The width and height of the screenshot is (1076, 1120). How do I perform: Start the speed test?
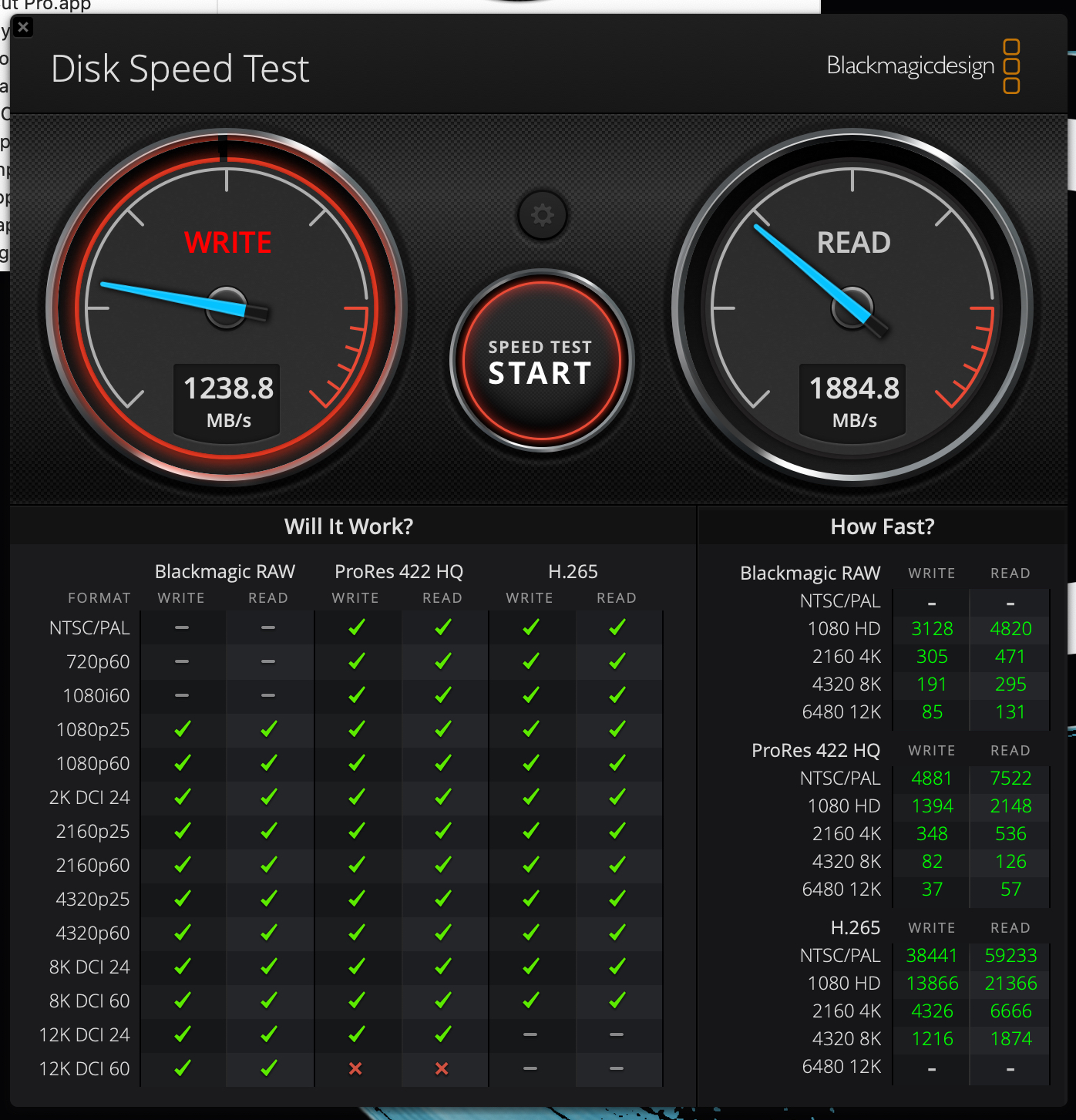click(x=541, y=361)
